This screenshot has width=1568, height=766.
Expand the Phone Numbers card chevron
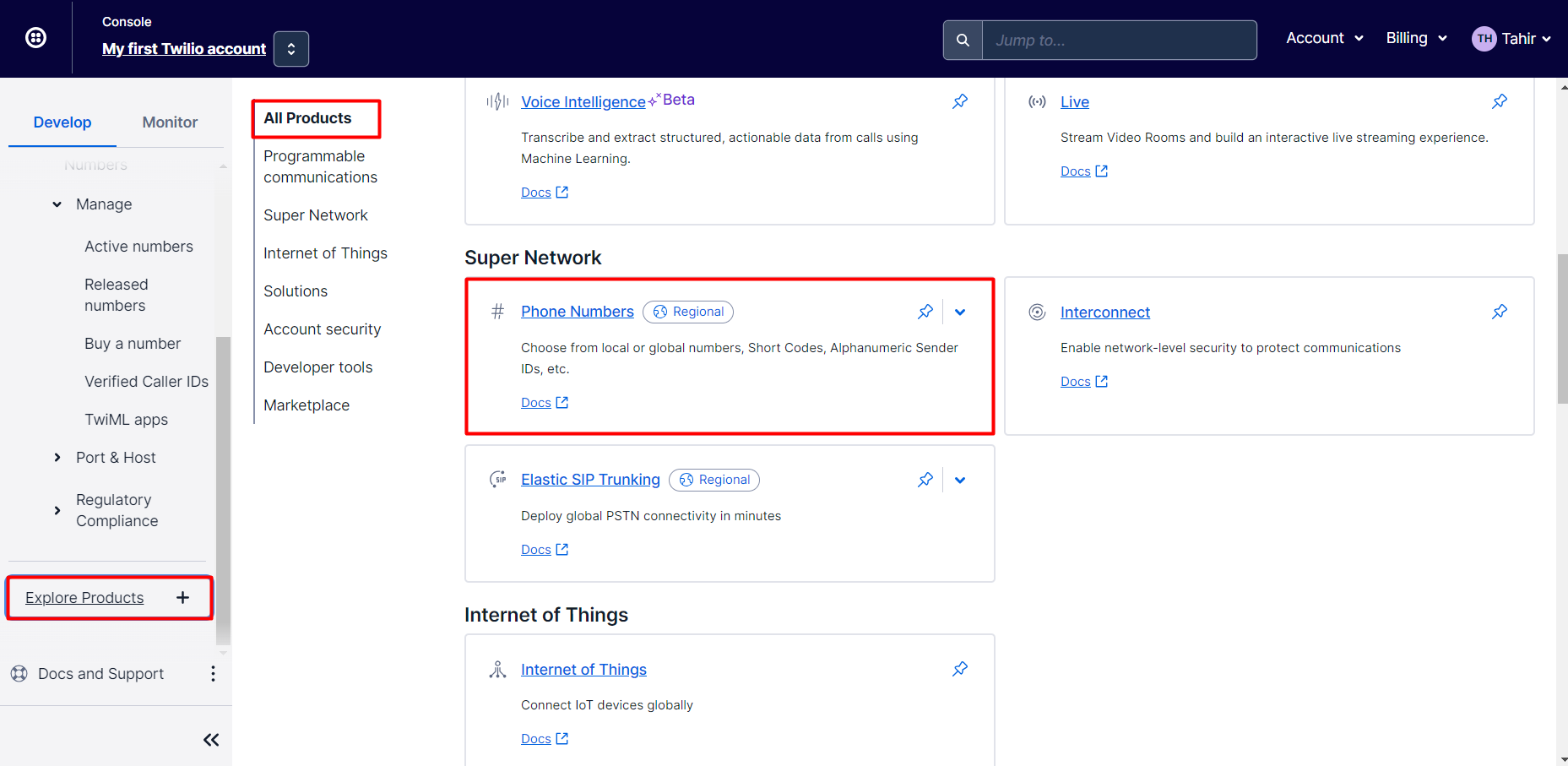[960, 312]
